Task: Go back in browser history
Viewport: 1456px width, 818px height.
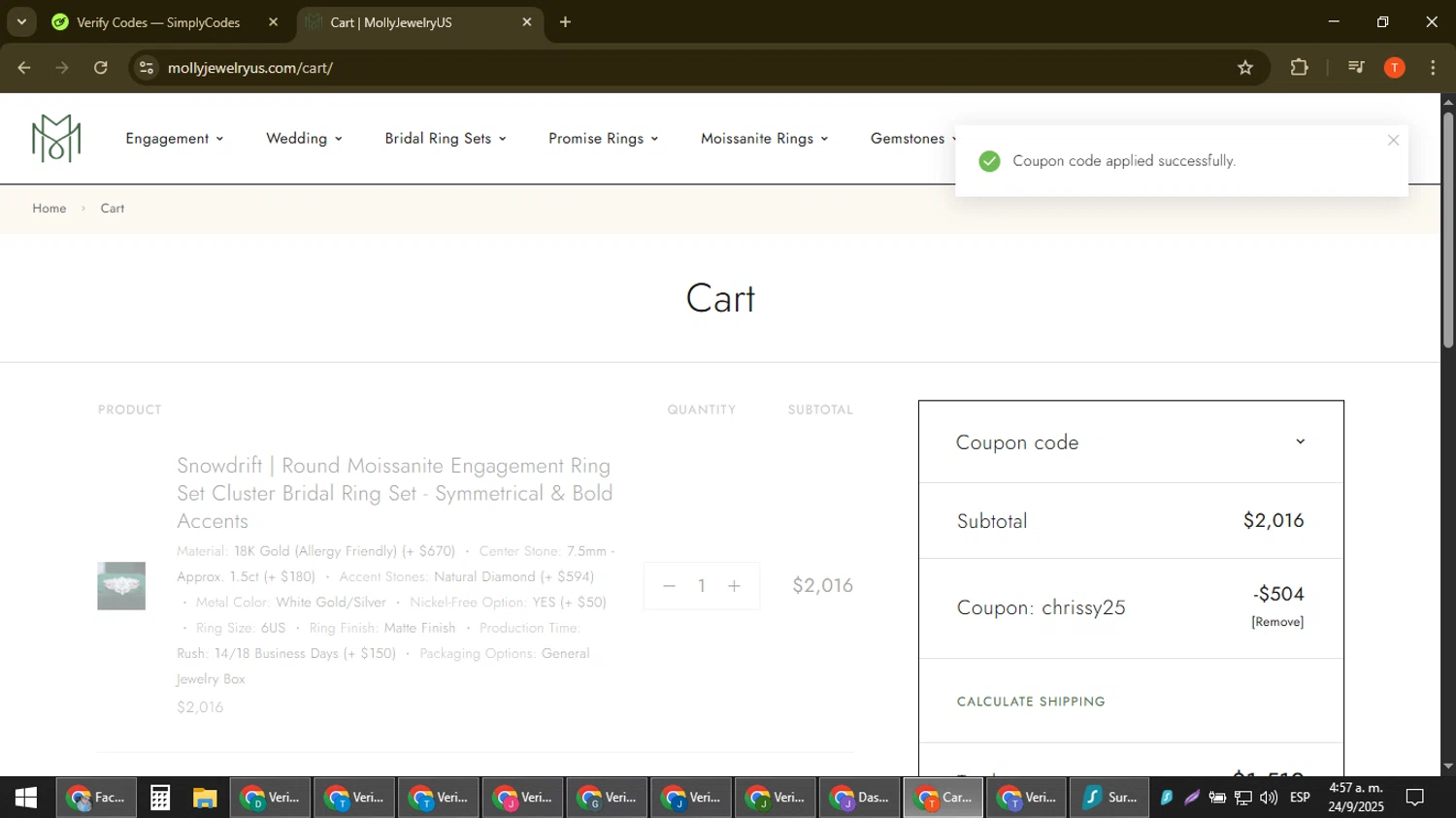Action: point(24,68)
